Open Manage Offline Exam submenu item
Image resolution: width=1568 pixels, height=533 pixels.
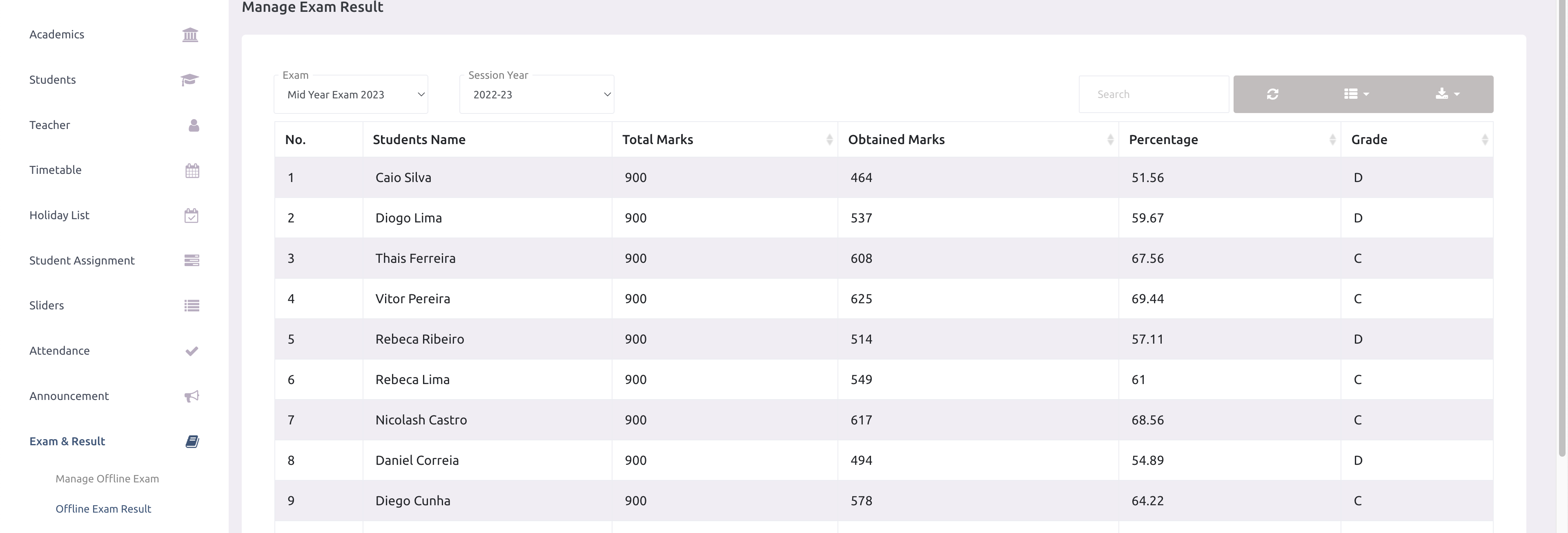point(107,479)
